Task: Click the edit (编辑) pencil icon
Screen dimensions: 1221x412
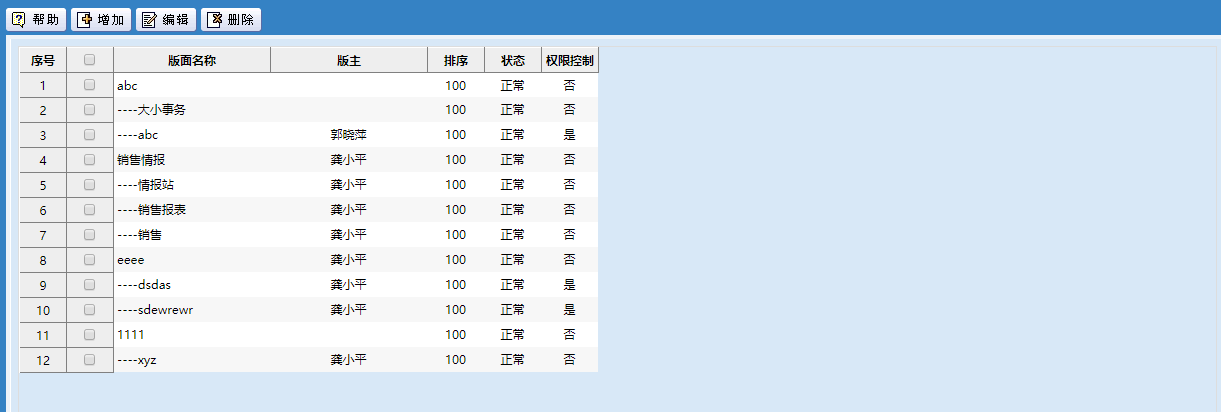Action: [149, 19]
